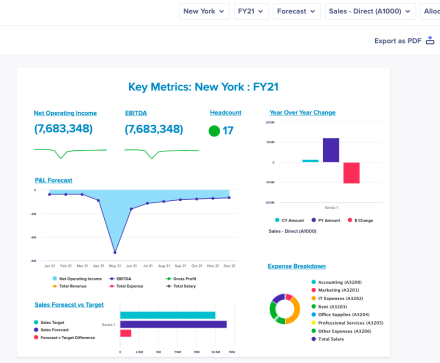This screenshot has height=363, width=440.
Task: Click the EBITDA sparkline
Action: (x=162, y=153)
